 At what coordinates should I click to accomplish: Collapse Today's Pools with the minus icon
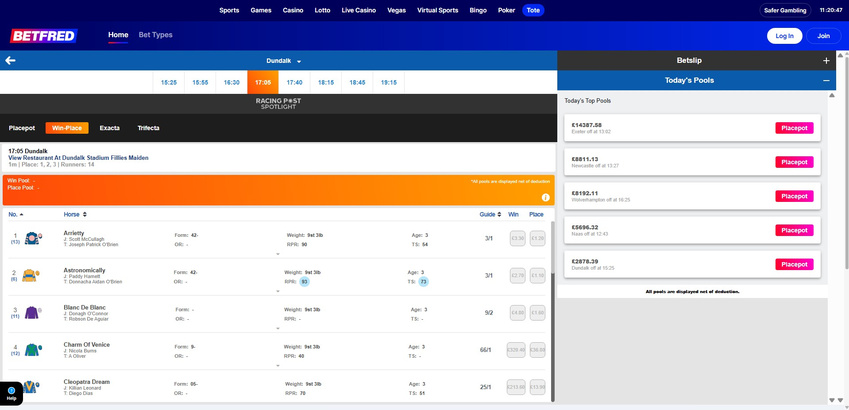[x=826, y=80]
